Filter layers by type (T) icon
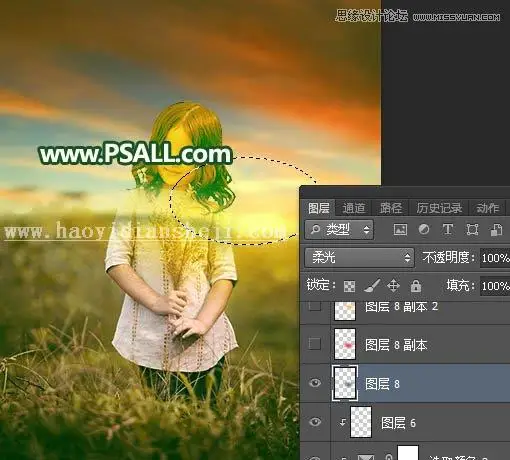This screenshot has width=510, height=460. pos(448,229)
